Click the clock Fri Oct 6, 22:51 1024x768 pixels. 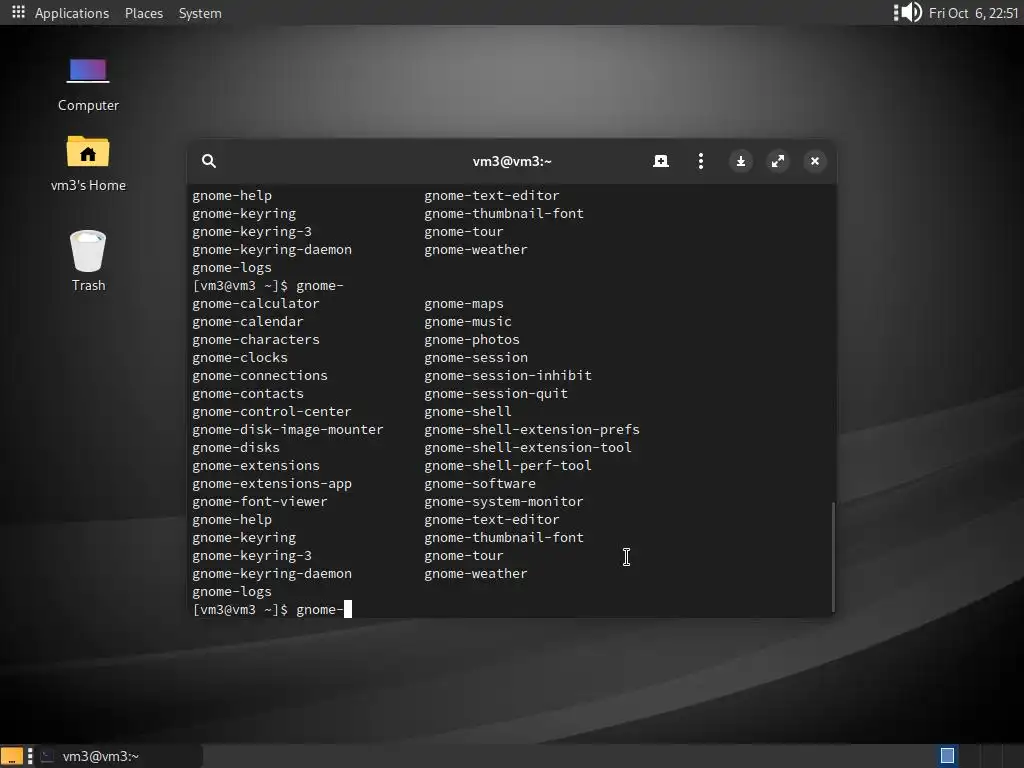[973, 13]
